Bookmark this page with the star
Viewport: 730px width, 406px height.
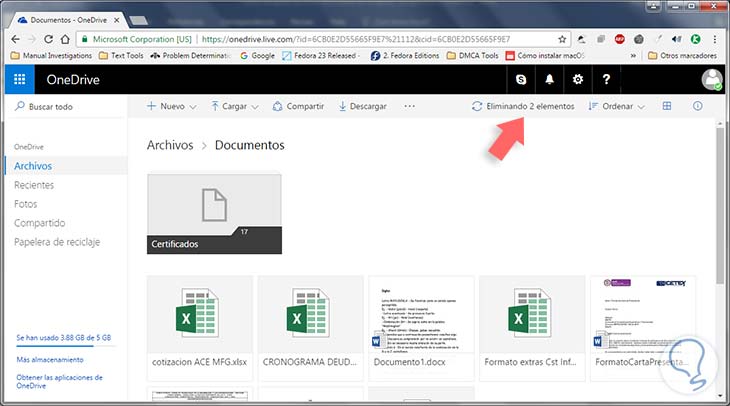pos(562,39)
